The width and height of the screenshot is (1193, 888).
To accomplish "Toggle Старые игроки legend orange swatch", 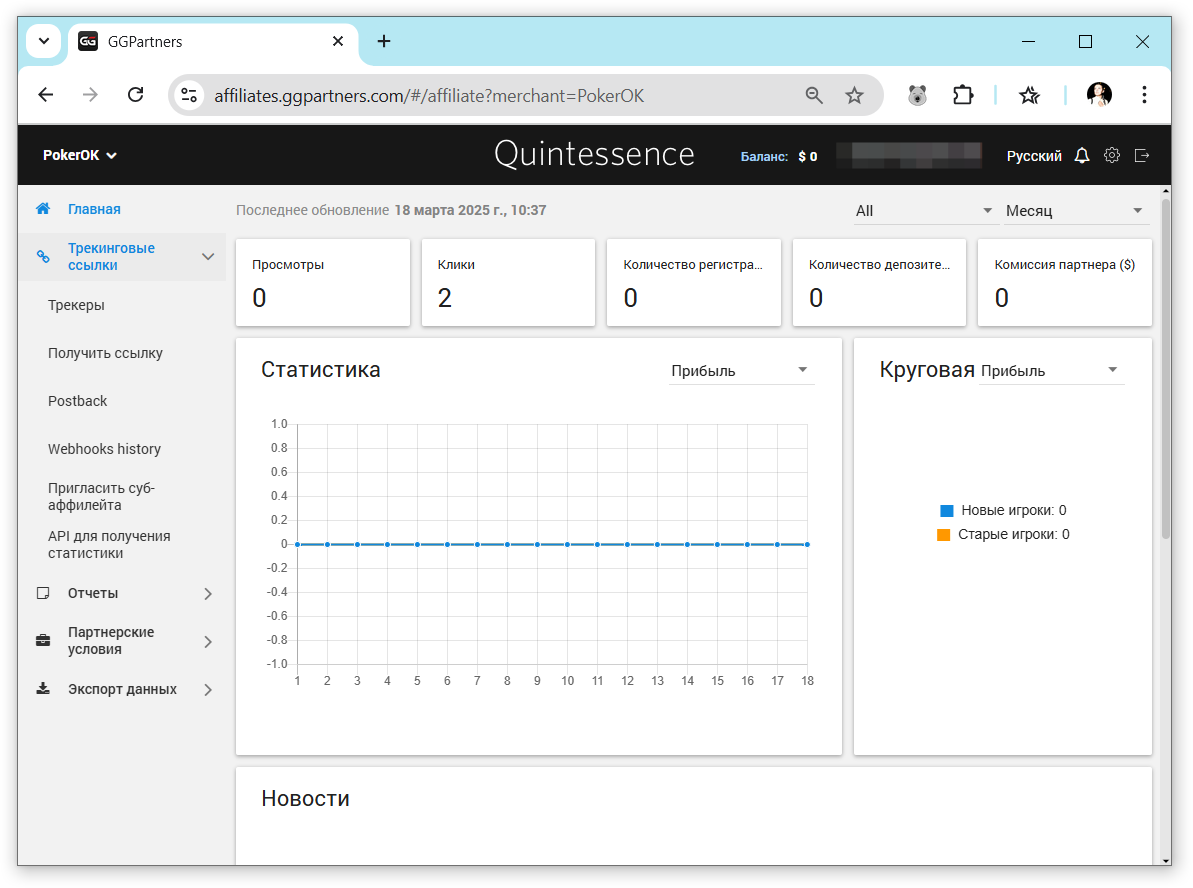I will tap(943, 535).
